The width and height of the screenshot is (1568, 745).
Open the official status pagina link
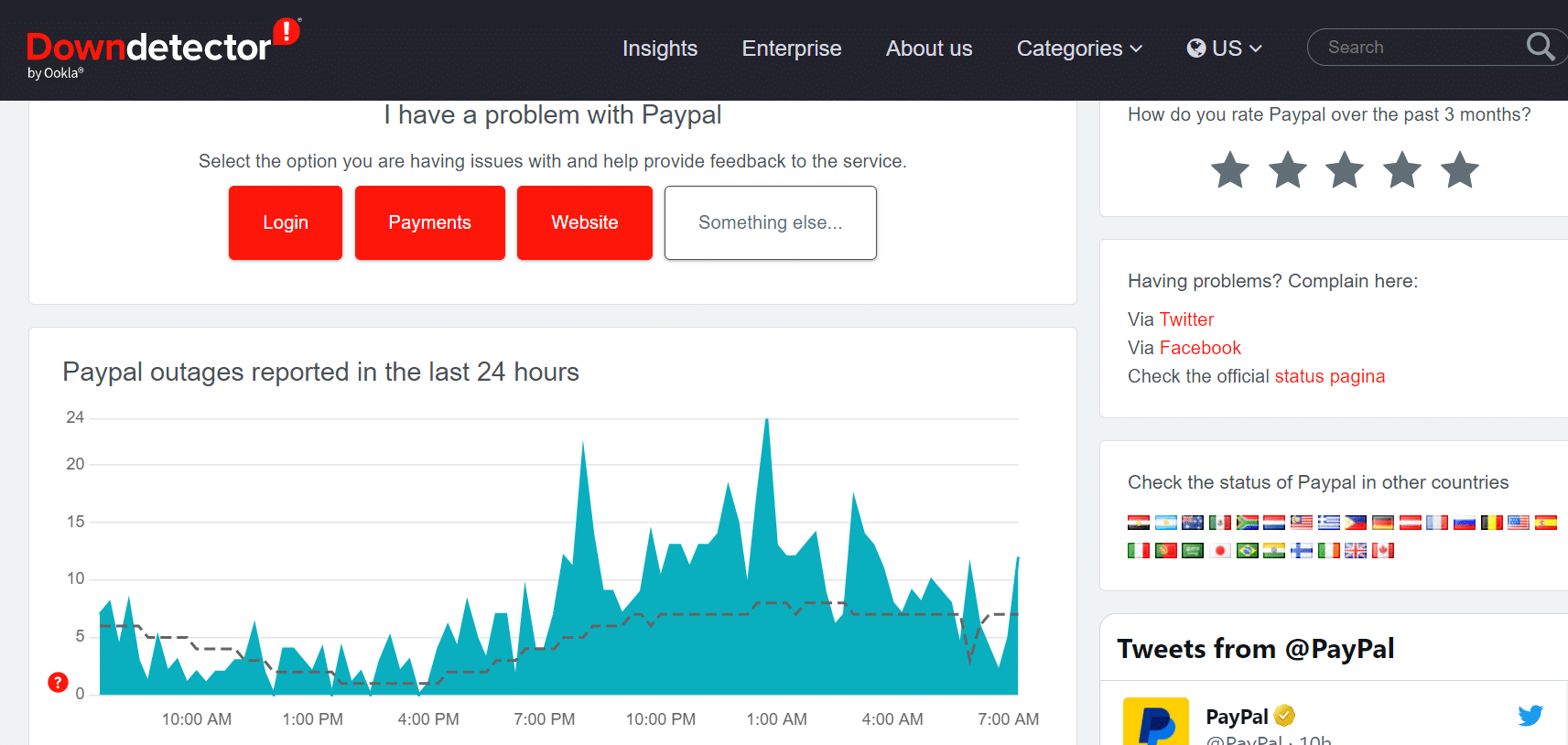tap(1329, 376)
